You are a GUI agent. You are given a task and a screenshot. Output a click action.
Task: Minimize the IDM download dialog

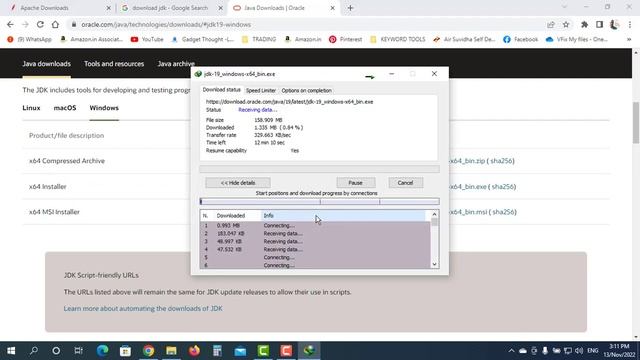click(x=391, y=74)
